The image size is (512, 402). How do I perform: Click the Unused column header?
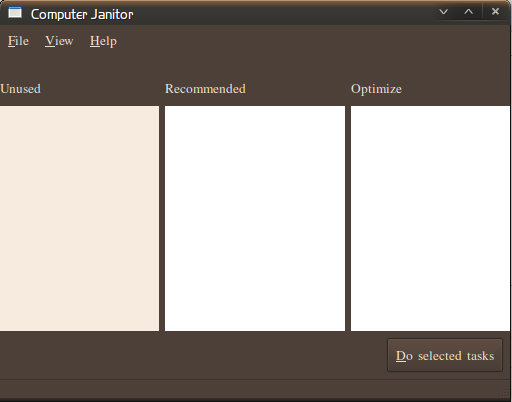tap(21, 89)
